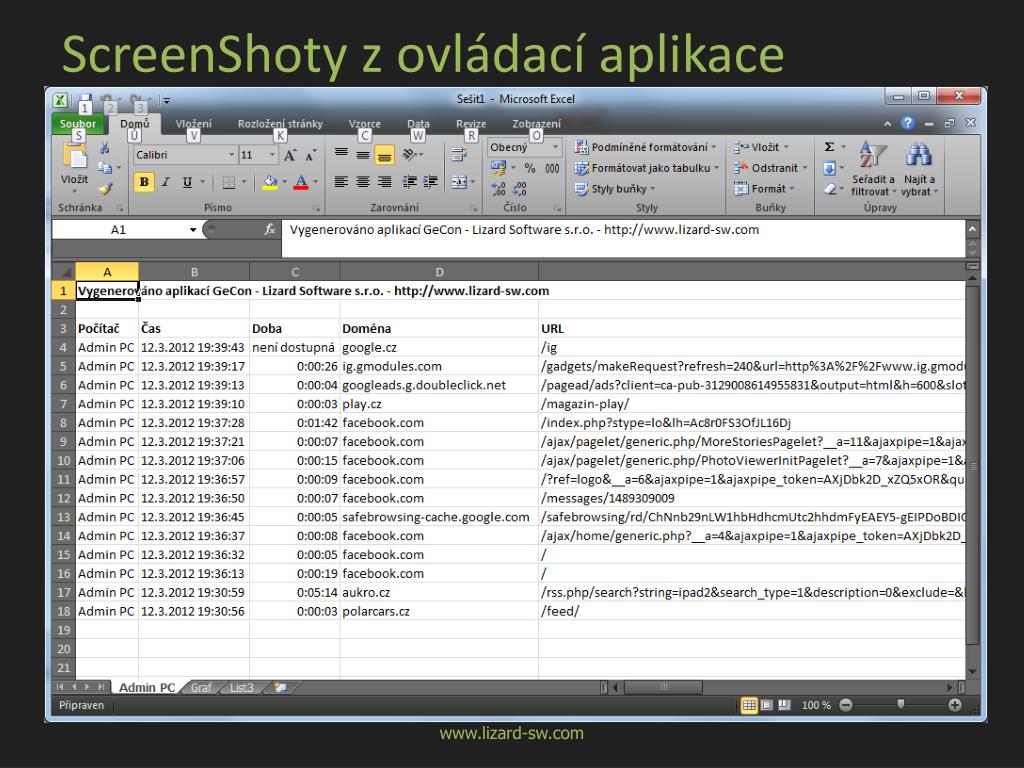This screenshot has height=768, width=1024.
Task: Align text to middle of cell
Action: point(363,154)
